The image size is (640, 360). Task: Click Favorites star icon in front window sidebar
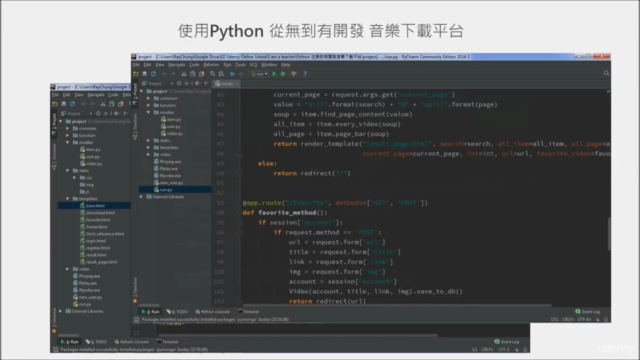135,301
